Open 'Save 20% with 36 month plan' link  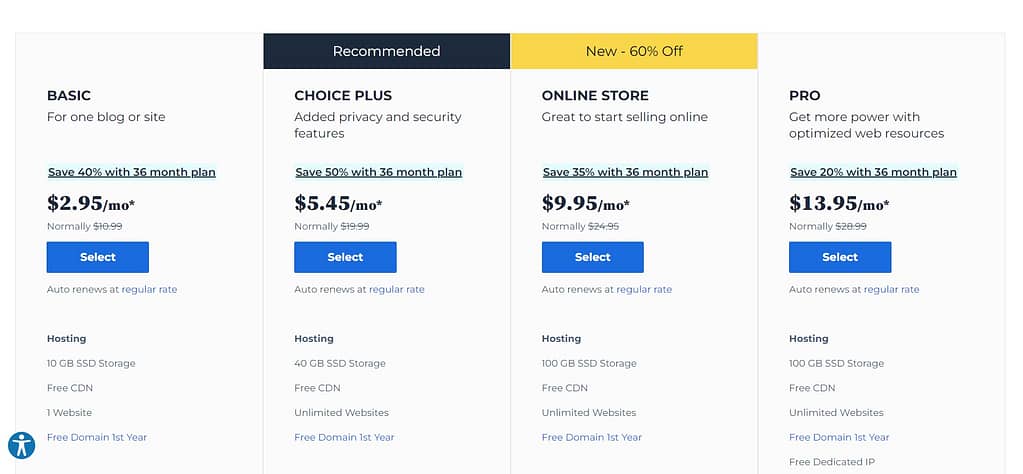(873, 172)
